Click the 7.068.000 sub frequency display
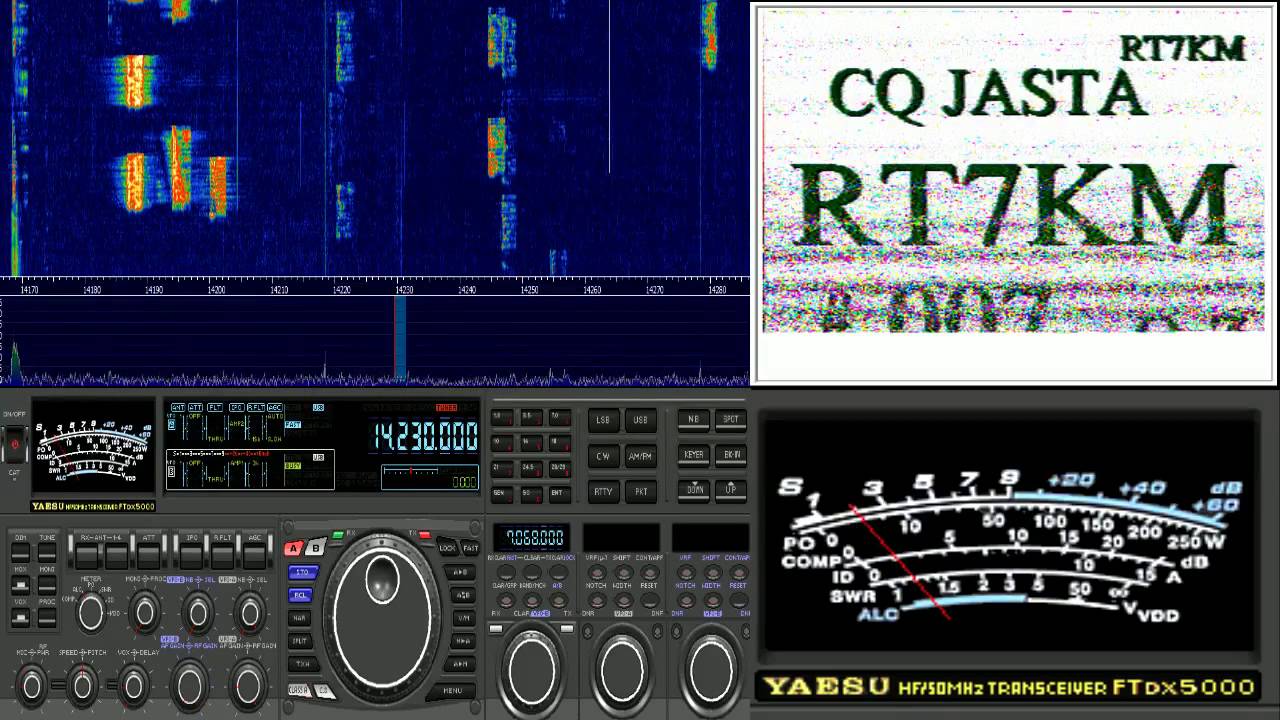The image size is (1280, 720). 532,537
